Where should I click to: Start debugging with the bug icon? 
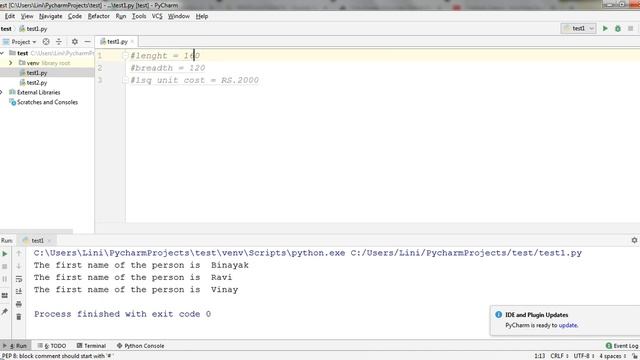pos(618,29)
